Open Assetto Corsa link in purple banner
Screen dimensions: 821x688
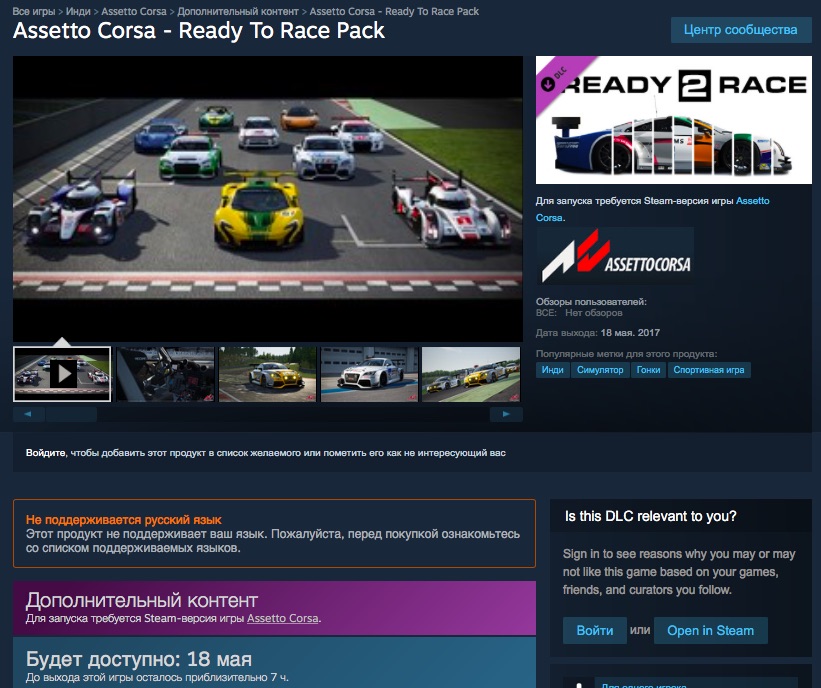282,619
